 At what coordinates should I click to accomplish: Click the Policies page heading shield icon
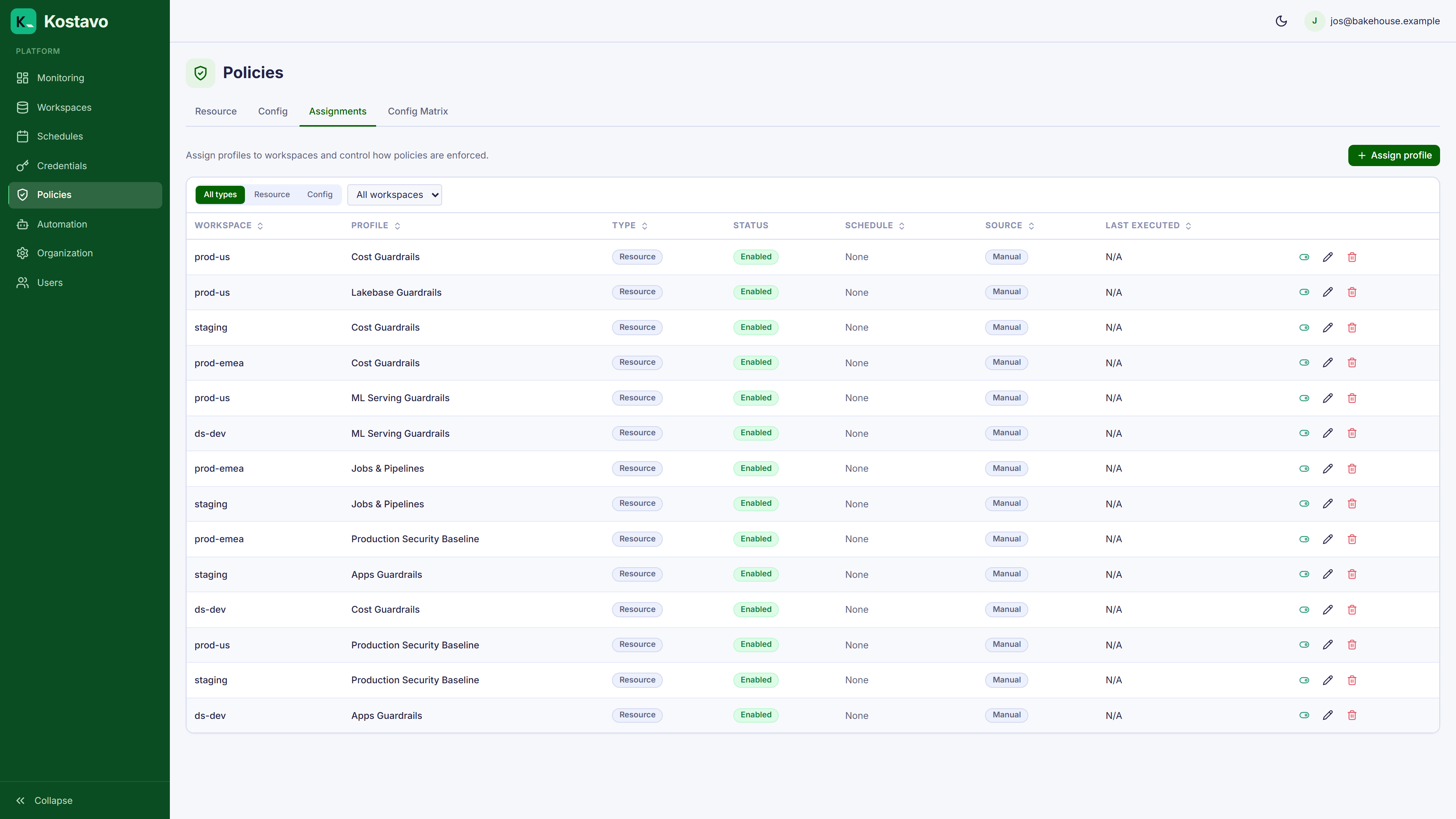click(x=201, y=73)
